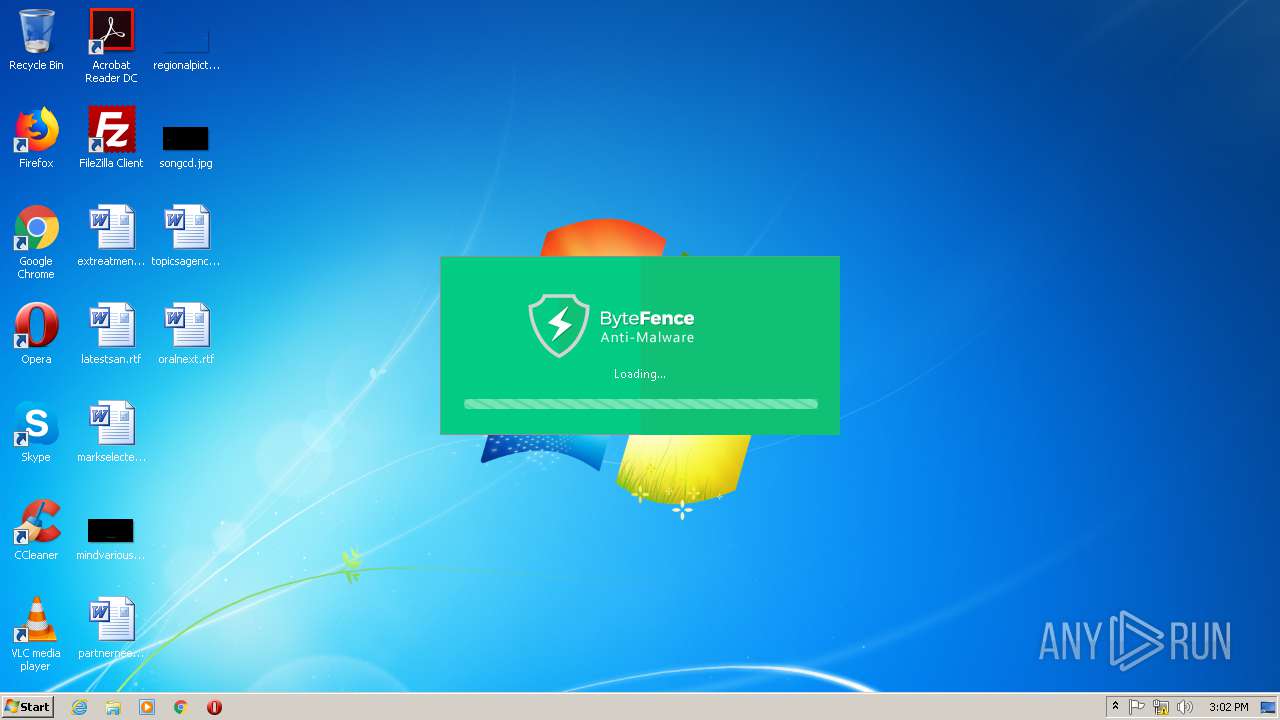Click the Show desktop button
The image size is (1280, 720).
[x=1268, y=707]
